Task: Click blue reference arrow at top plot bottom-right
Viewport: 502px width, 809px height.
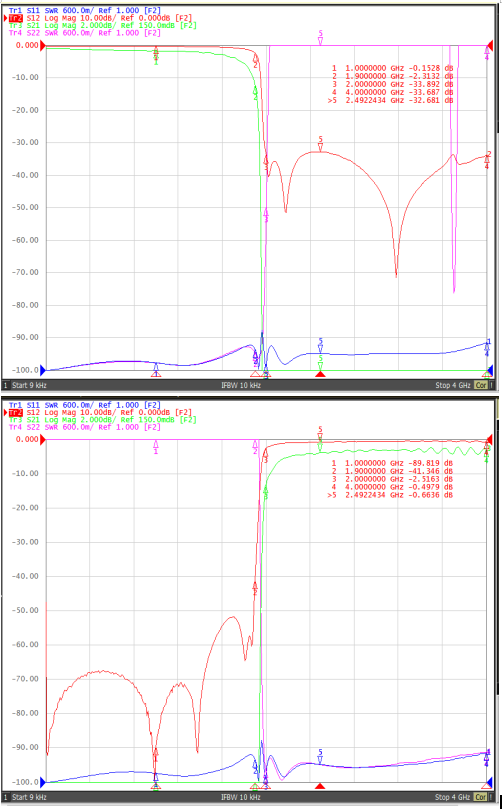Action: 490,369
